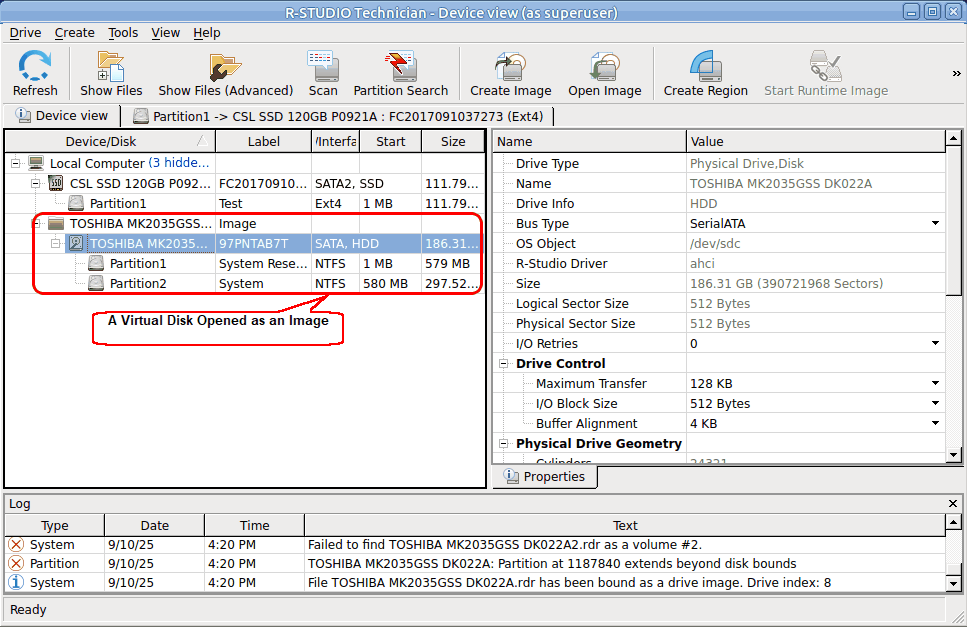Open Maximum Transfer 128 KB dropdown
The image size is (967, 627).
[x=936, y=383]
